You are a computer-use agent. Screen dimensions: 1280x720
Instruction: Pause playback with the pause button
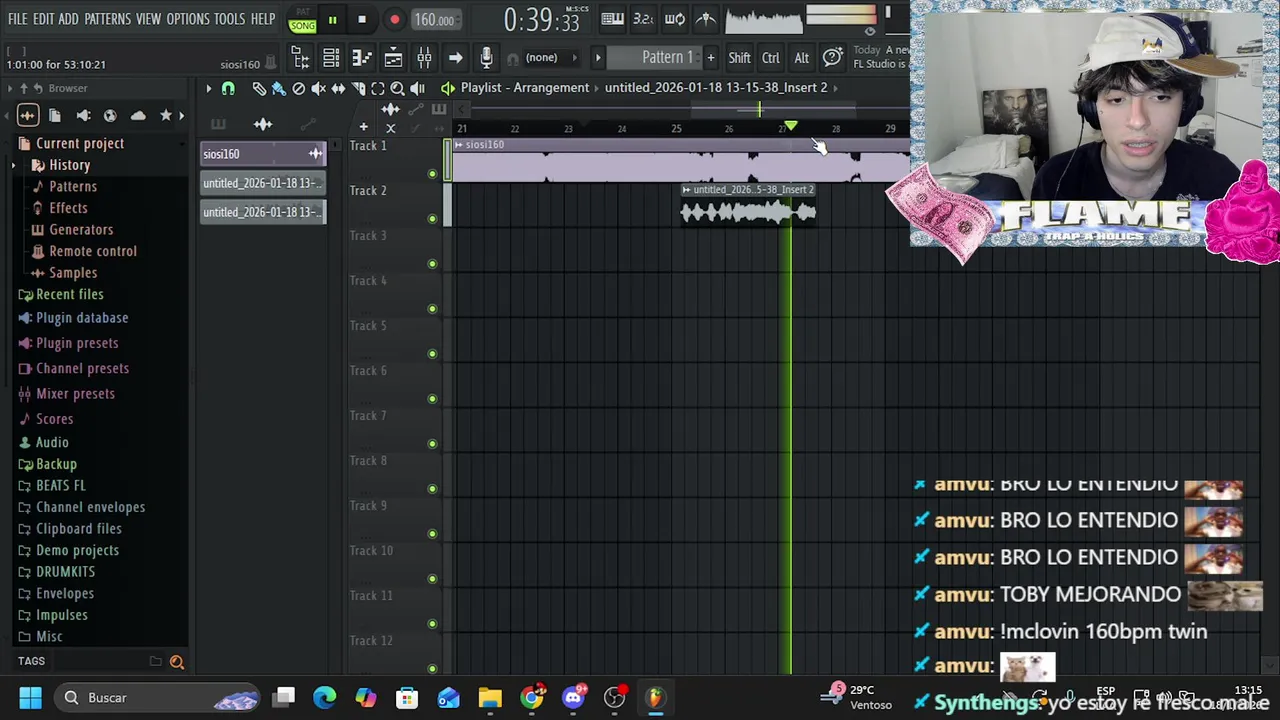pyautogui.click(x=332, y=20)
